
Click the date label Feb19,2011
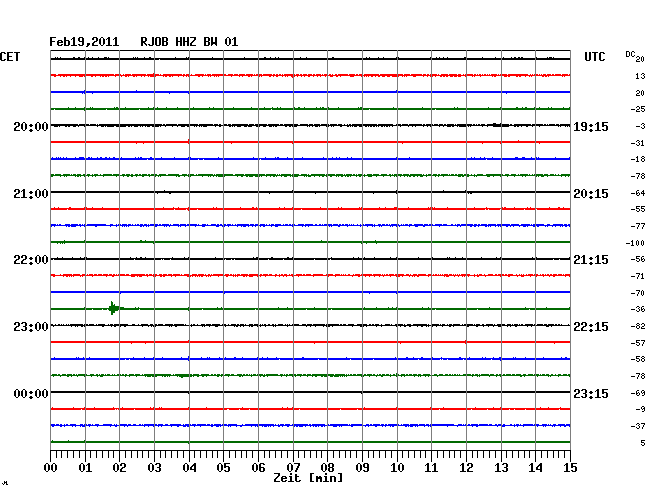pos(84,42)
